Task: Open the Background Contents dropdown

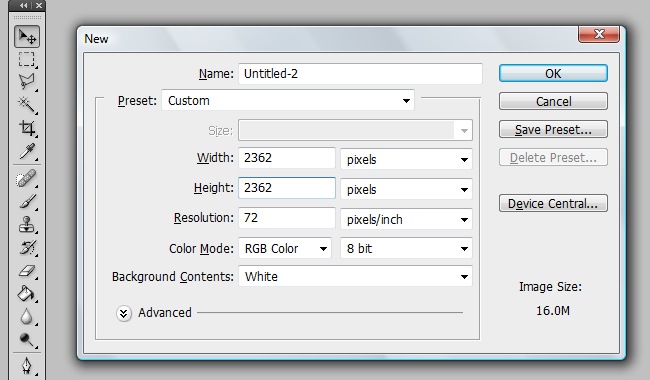Action: pyautogui.click(x=355, y=276)
